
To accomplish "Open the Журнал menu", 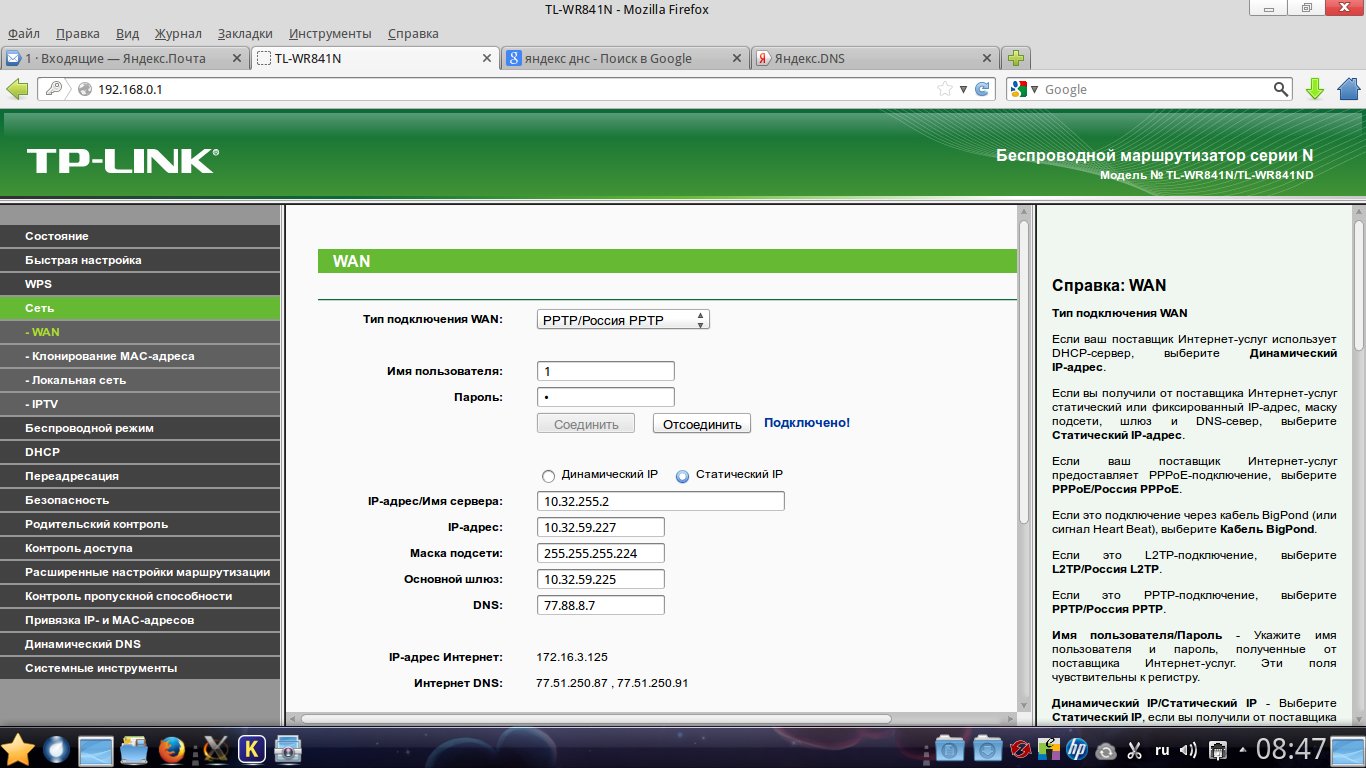I will tap(178, 33).
